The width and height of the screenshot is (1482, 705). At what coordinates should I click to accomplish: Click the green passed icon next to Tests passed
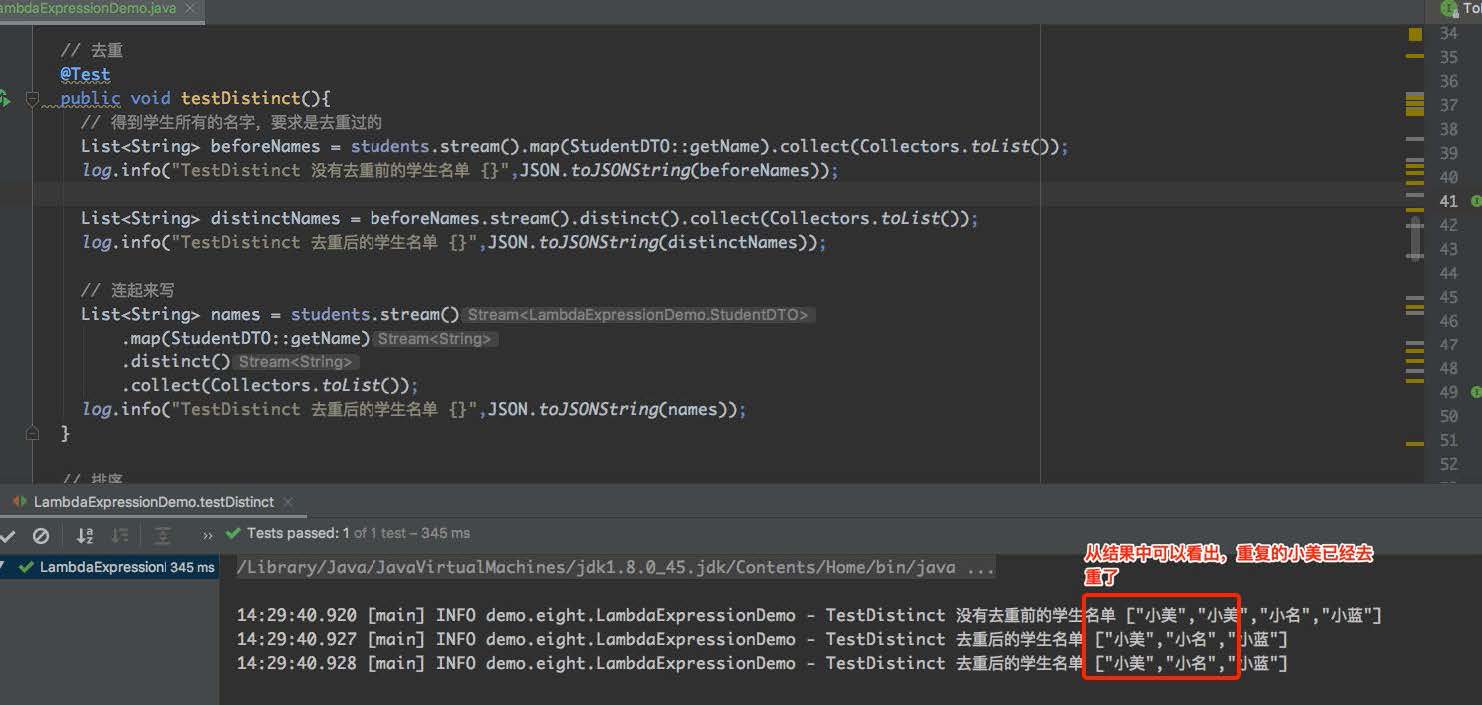tap(234, 533)
